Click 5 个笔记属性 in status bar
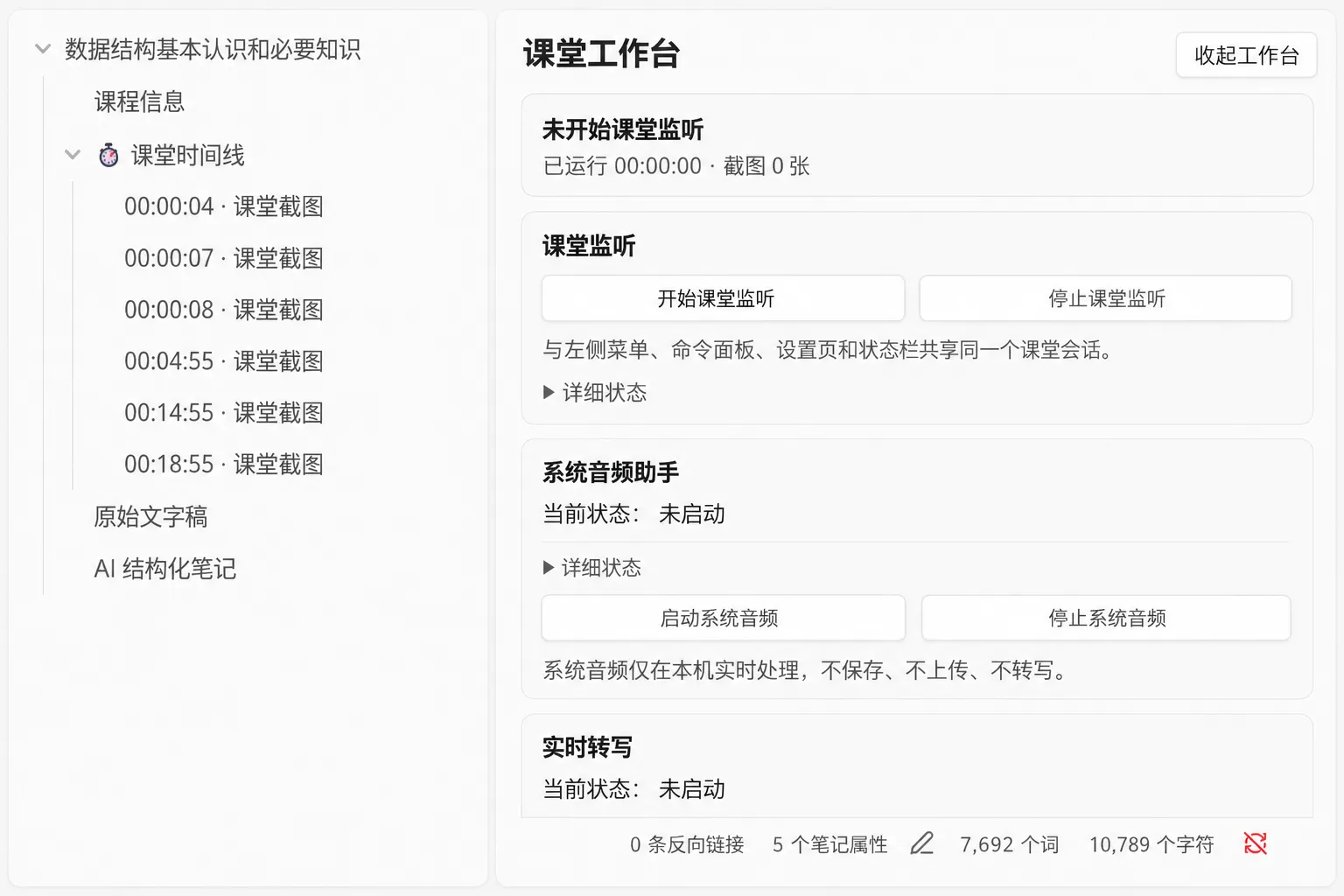1344x896 pixels. tap(829, 844)
